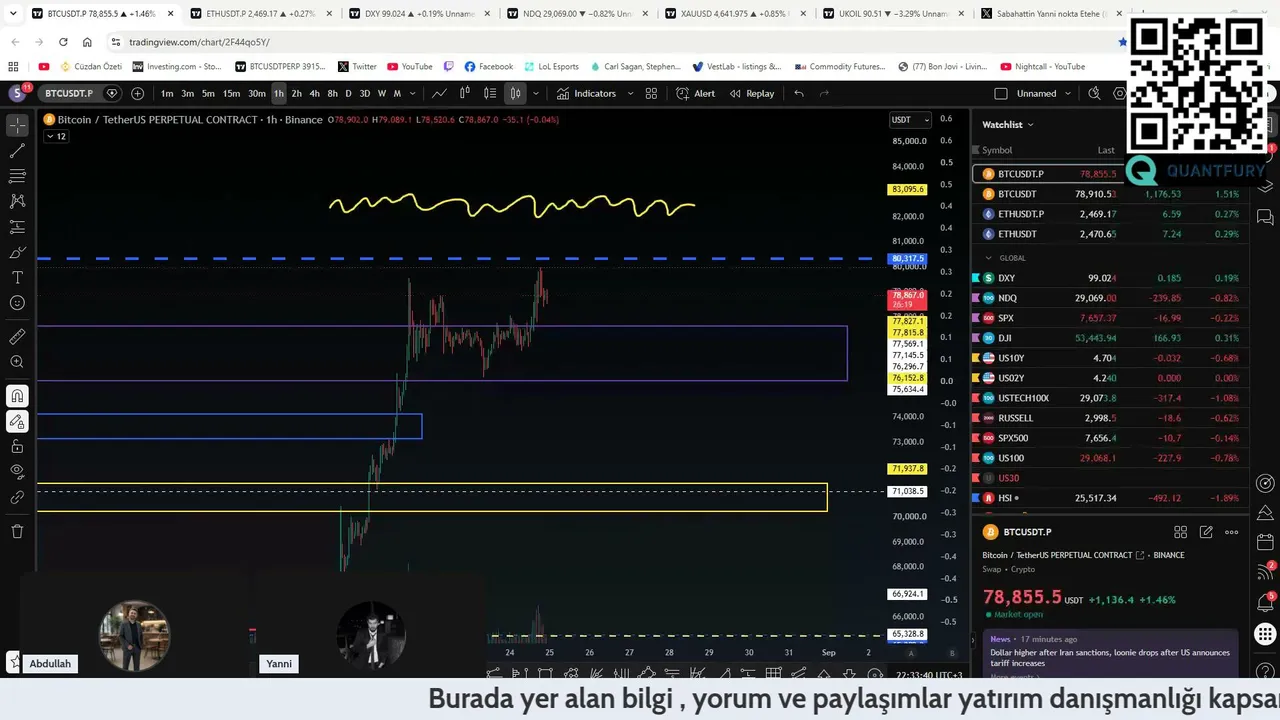Switch to the W weekly timeframe
Screen dimensions: 1280x720
click(x=381, y=93)
